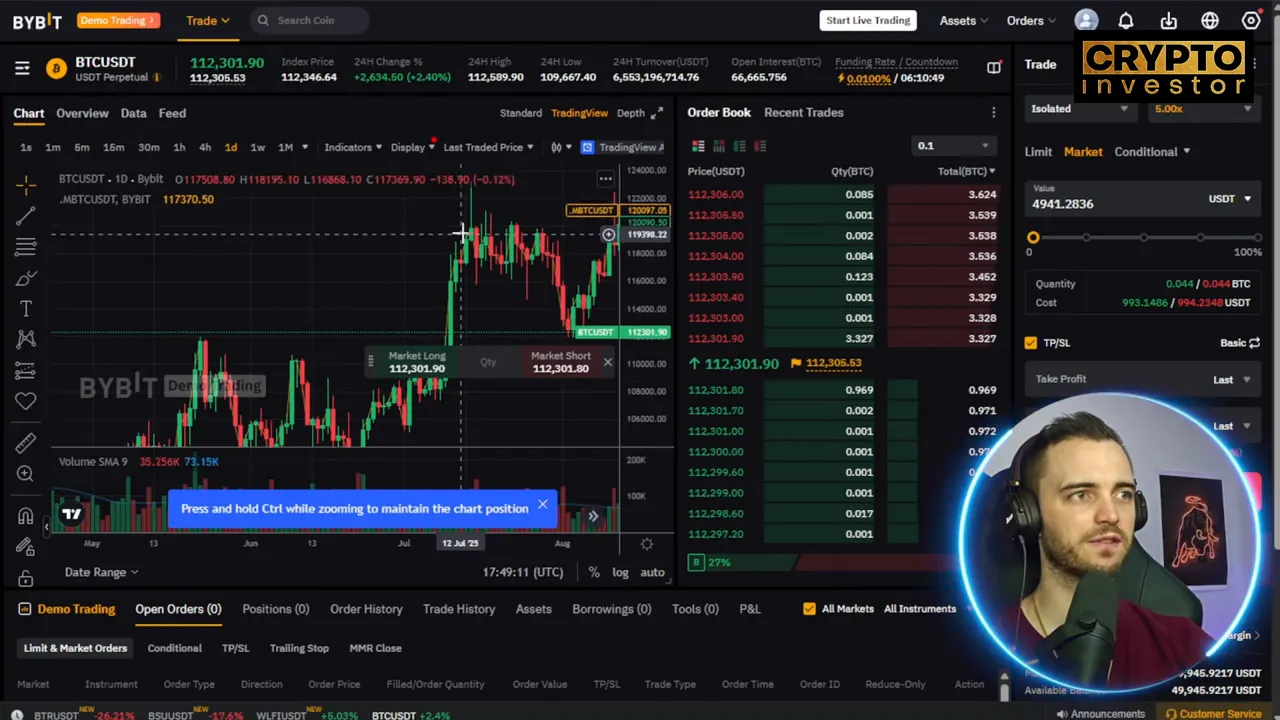Uncheck the All Markets checkbox
The width and height of the screenshot is (1280, 720).
tap(809, 608)
